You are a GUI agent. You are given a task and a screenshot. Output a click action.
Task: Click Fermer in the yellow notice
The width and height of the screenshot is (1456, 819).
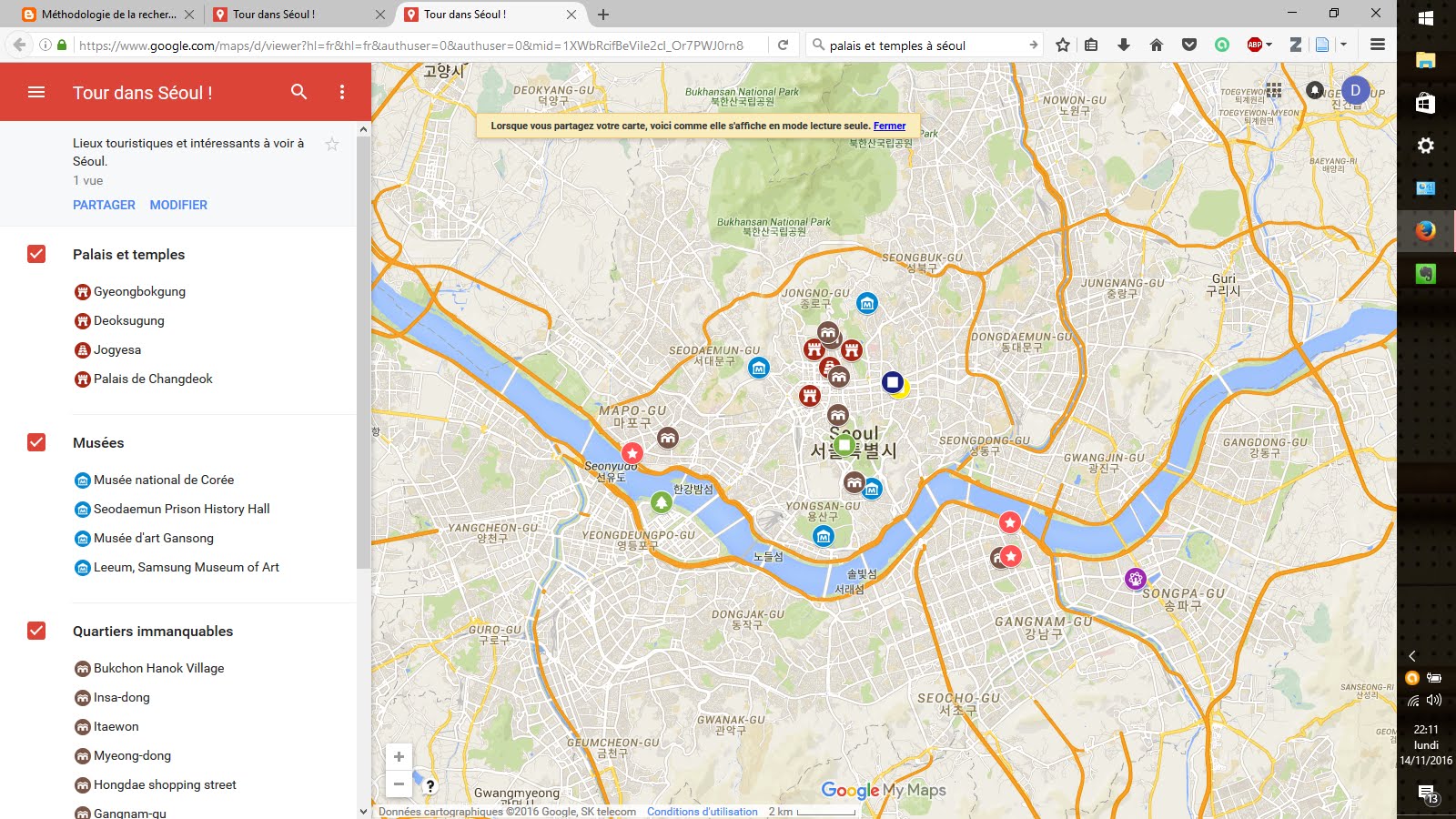click(x=889, y=126)
